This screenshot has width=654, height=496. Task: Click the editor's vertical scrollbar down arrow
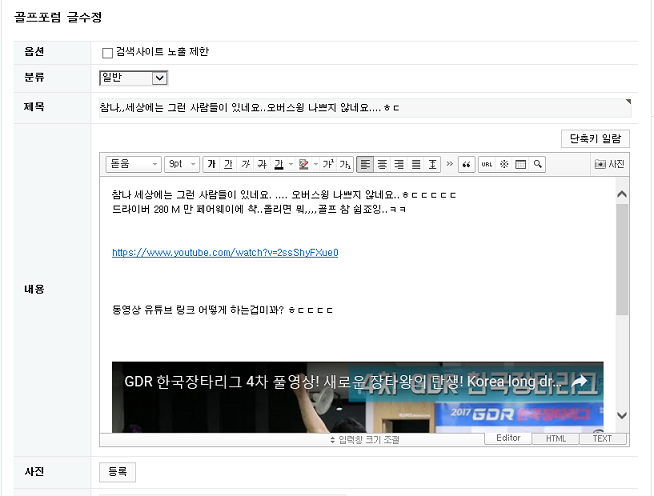tap(622, 415)
